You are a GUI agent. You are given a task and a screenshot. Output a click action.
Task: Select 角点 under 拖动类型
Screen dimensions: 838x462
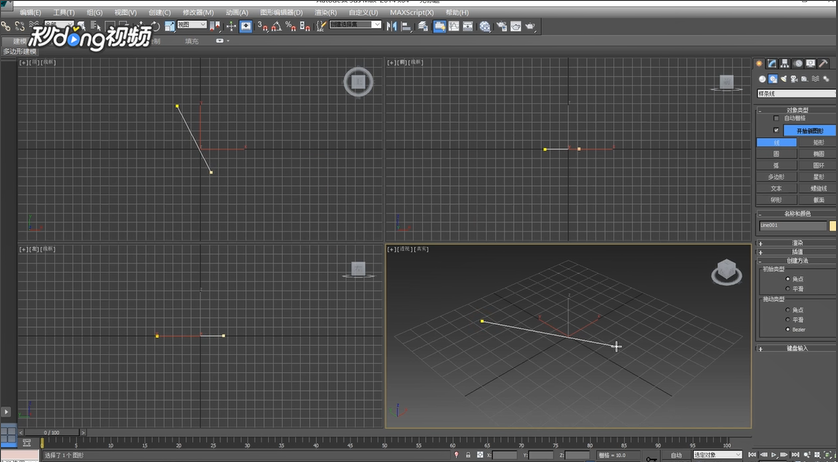787,310
